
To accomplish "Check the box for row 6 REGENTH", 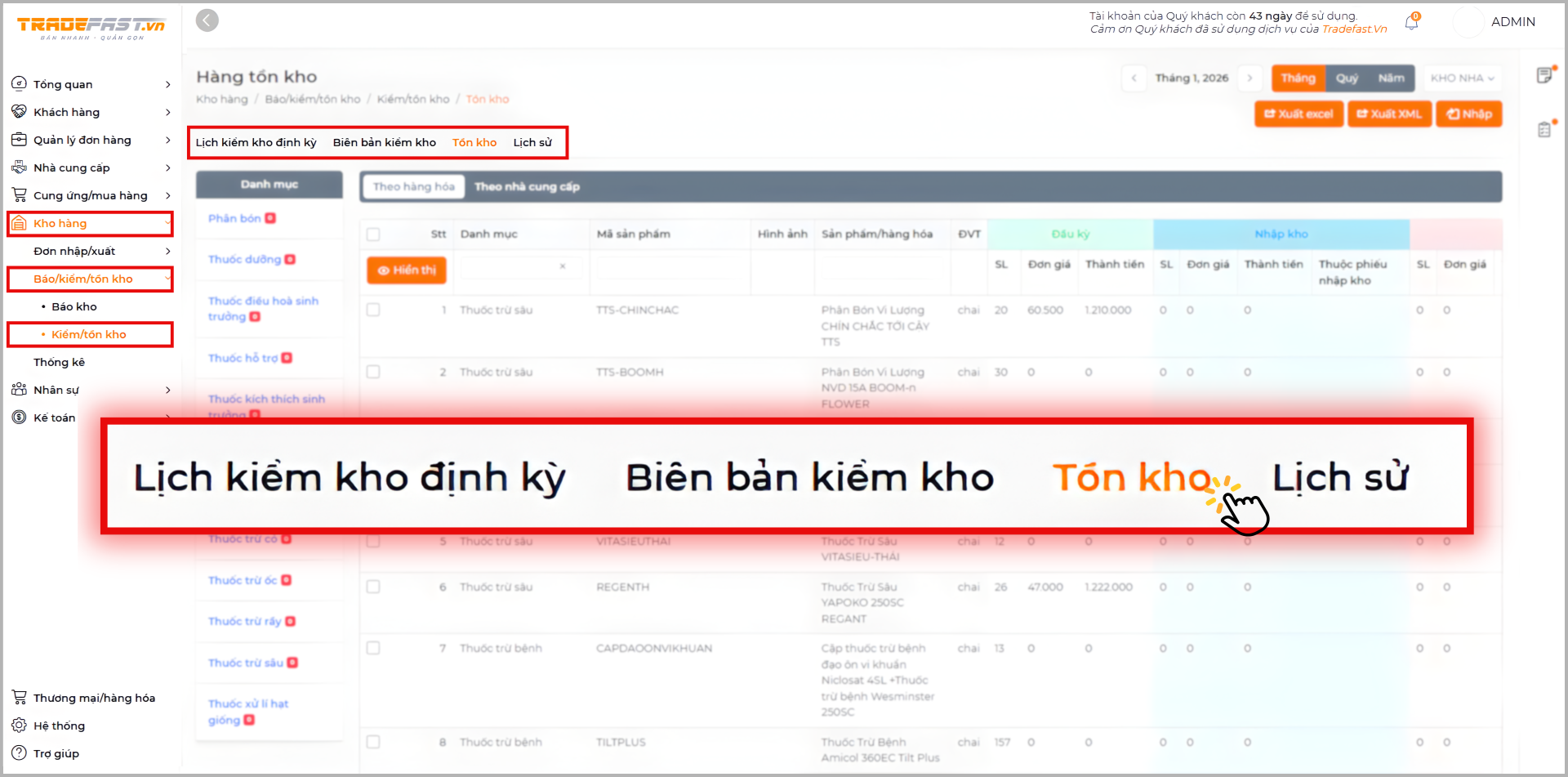I will 373,587.
